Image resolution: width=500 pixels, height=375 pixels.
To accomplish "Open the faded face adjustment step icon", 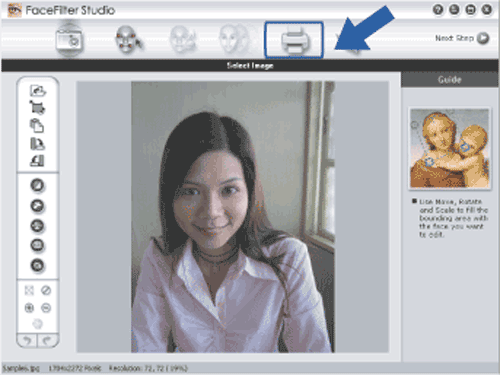I will (183, 40).
